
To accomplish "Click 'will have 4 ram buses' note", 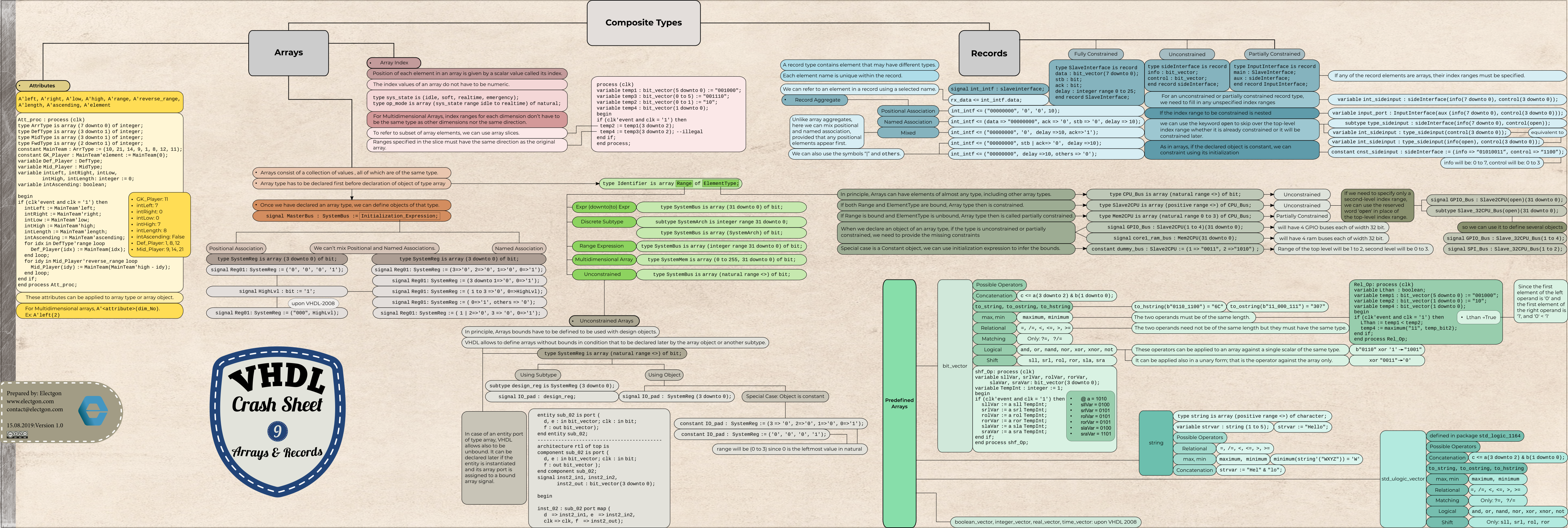I will point(1331,238).
